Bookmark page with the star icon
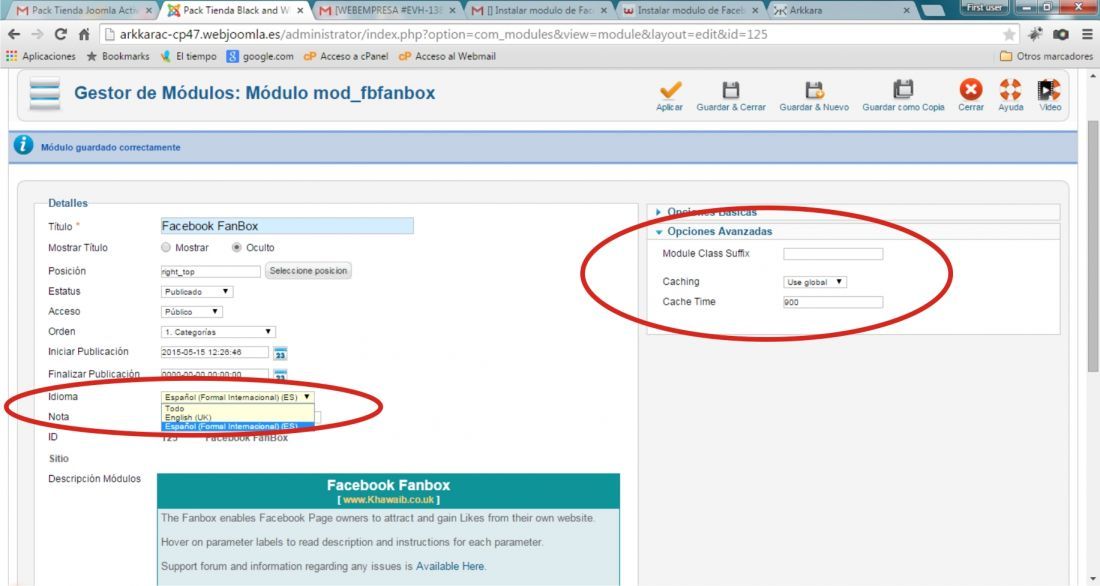1100x586 pixels. tap(1009, 34)
